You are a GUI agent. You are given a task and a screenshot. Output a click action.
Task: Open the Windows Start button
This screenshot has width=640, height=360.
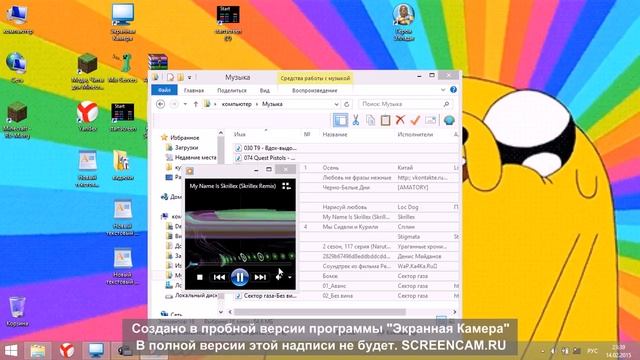[11, 351]
